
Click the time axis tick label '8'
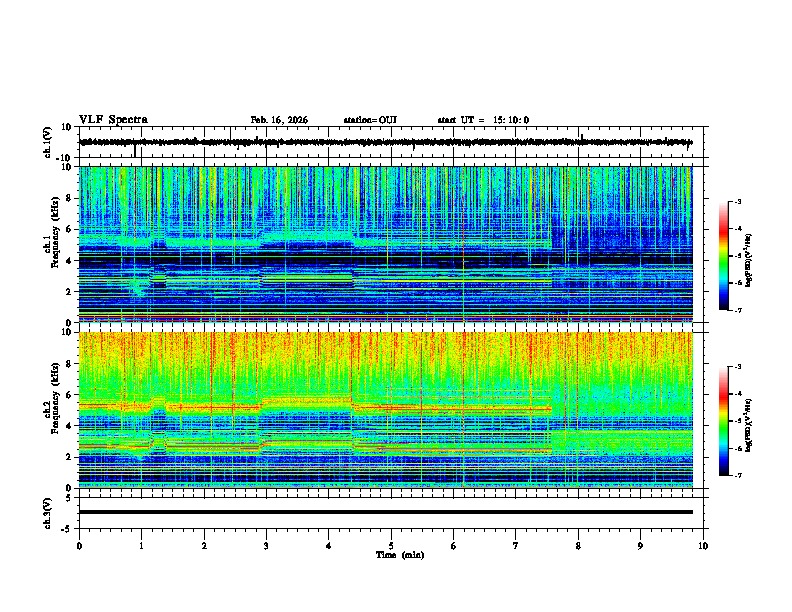pos(578,546)
